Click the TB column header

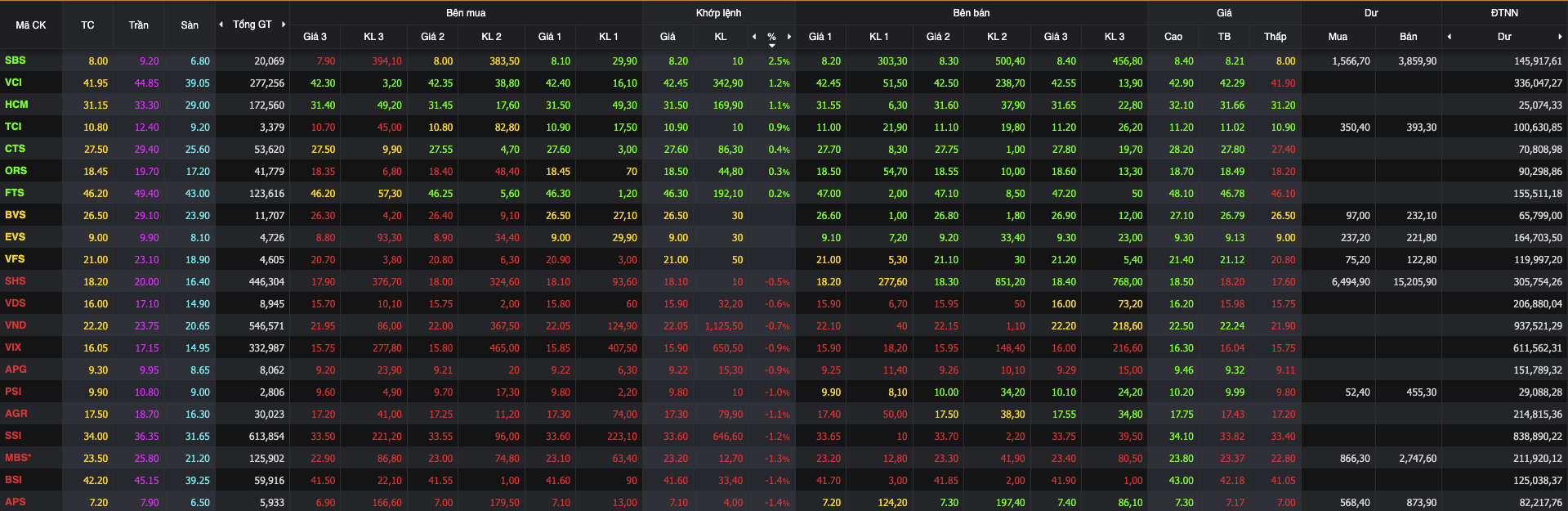point(1224,37)
